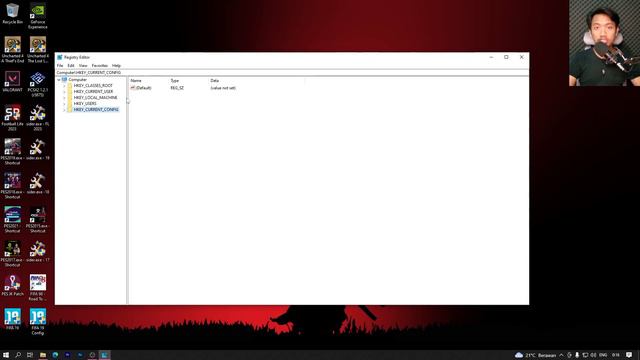Image resolution: width=640 pixels, height=360 pixels.
Task: Open the File menu in Registry Editor
Action: pos(60,65)
